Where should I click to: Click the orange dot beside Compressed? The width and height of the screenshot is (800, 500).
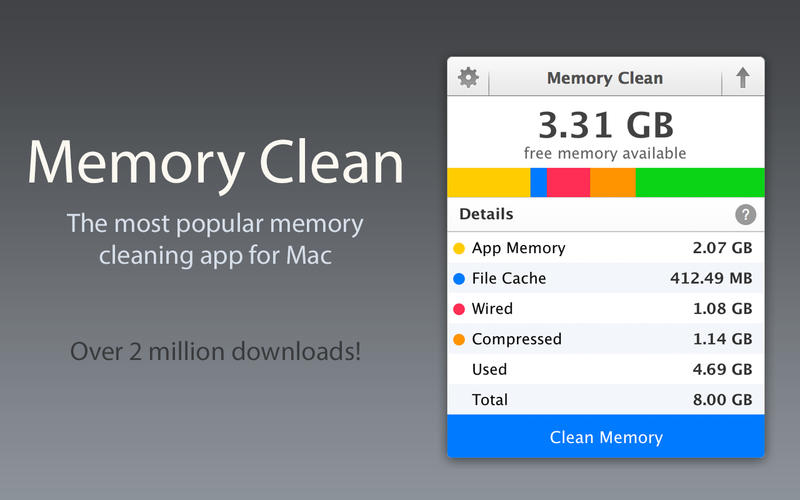pos(459,339)
